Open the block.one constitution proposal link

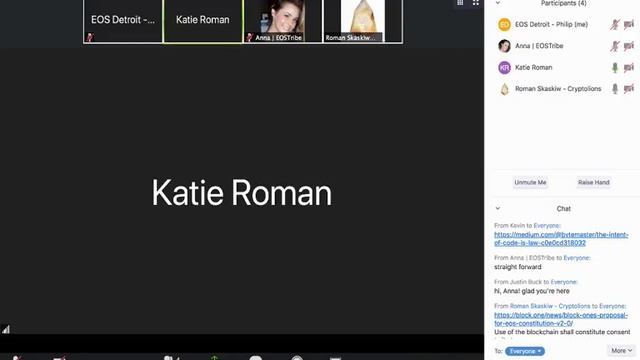[560, 319]
